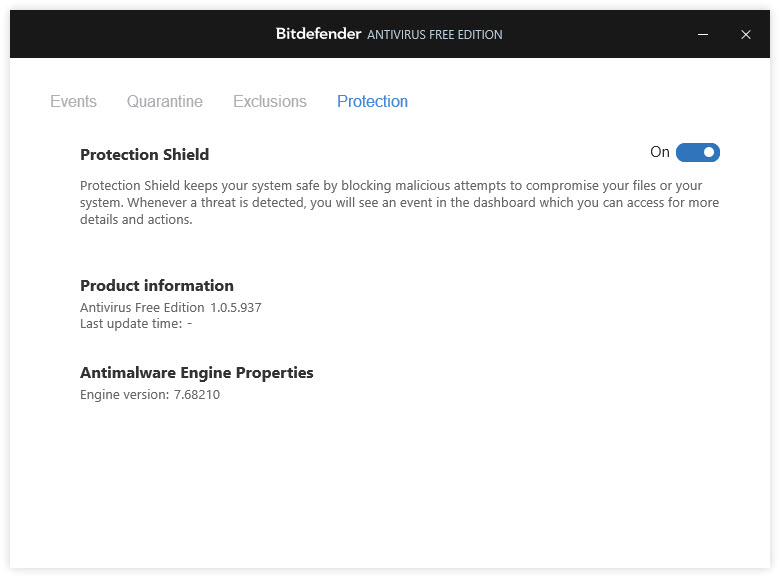Click the engine number 7.68210
This screenshot has width=780, height=578.
tap(196, 394)
